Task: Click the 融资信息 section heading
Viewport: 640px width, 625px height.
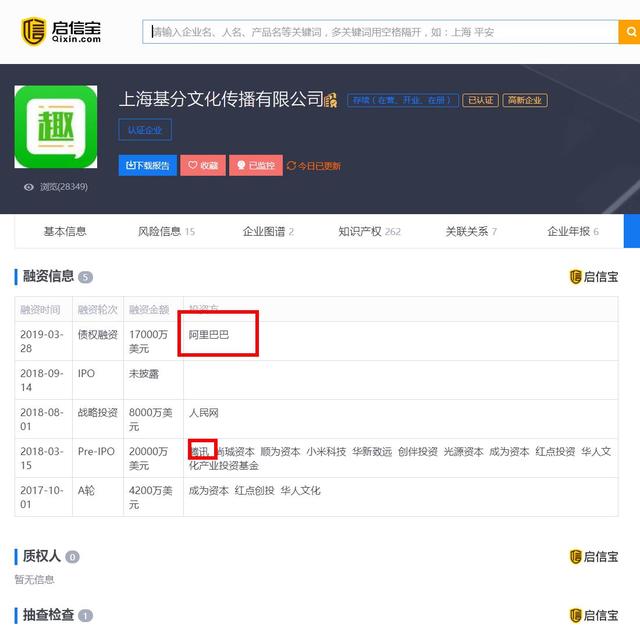Action: (48, 276)
